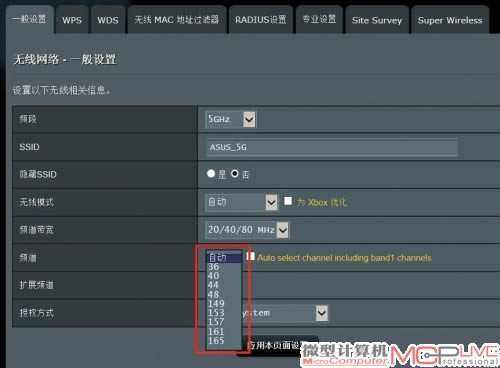Choose channel 165 from the list
The width and height of the screenshot is (500, 368).
pyautogui.click(x=224, y=341)
